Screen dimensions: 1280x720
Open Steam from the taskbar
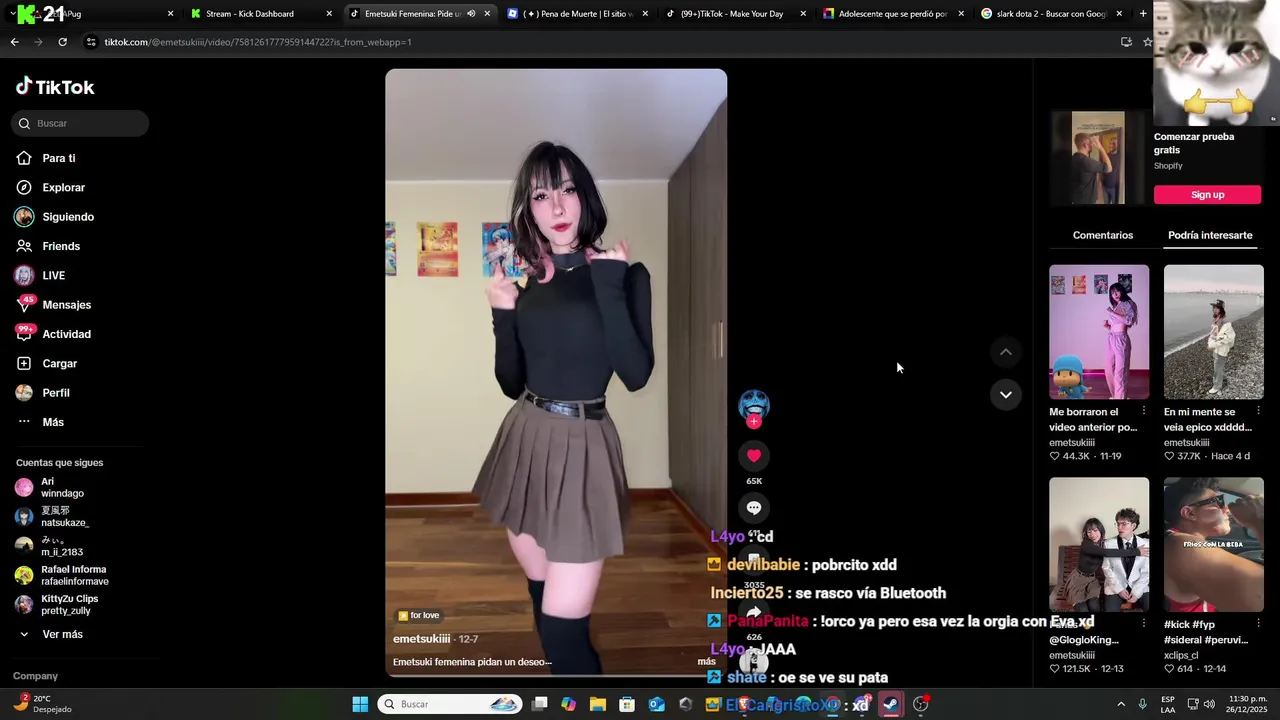[x=890, y=704]
